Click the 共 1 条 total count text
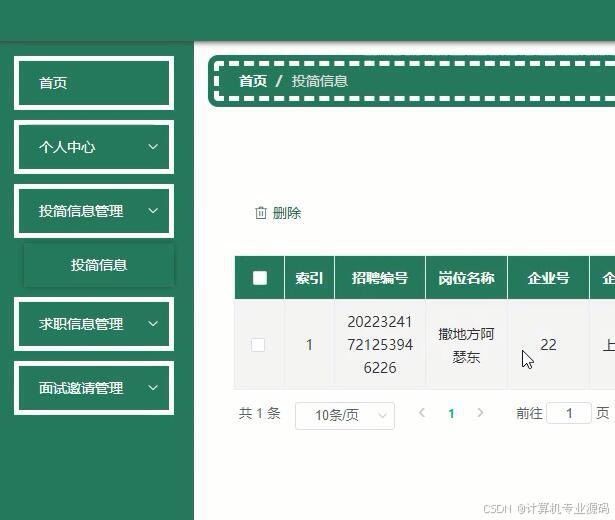This screenshot has height=520, width=615. click(259, 413)
